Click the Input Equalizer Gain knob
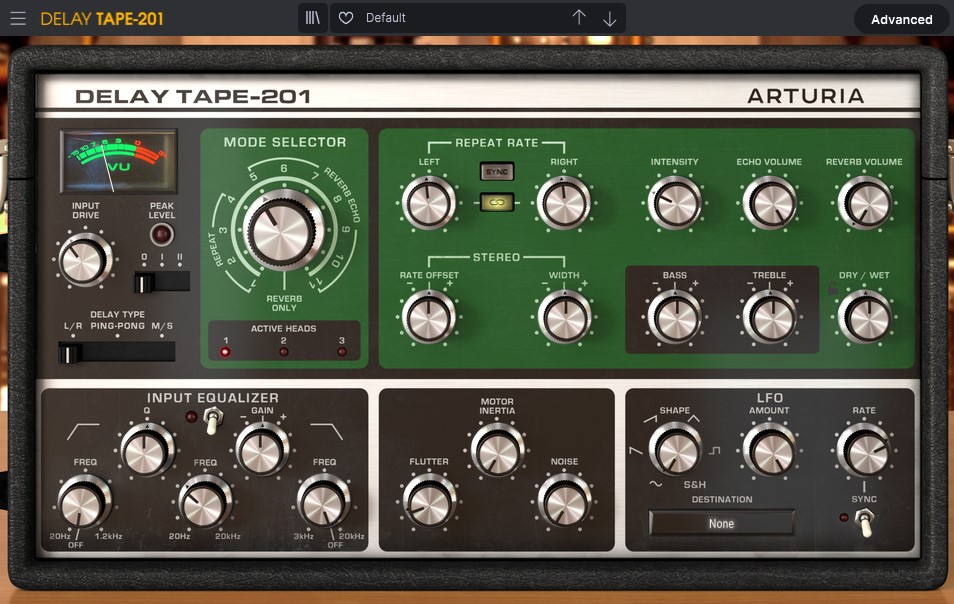This screenshot has width=954, height=604. (x=262, y=450)
